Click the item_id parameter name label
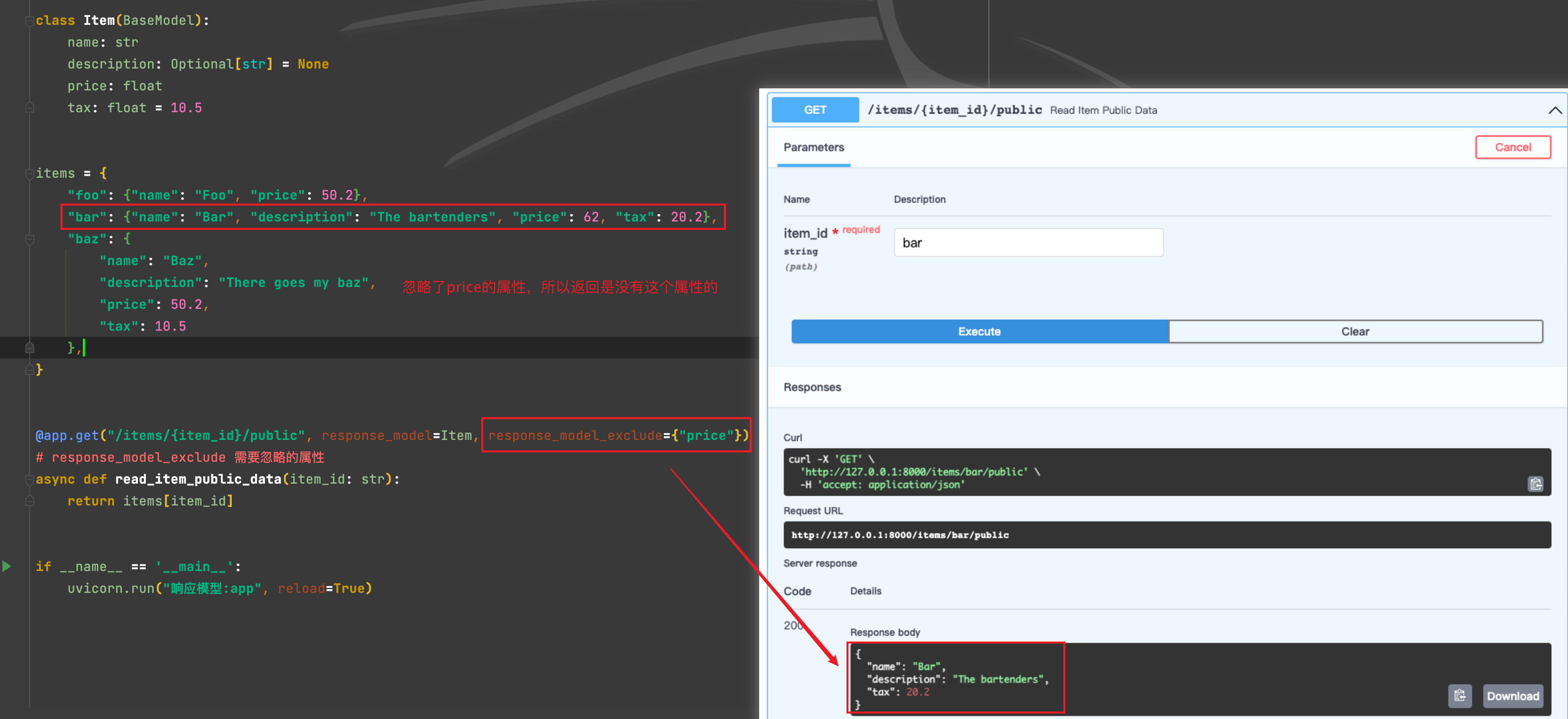 pyautogui.click(x=805, y=233)
